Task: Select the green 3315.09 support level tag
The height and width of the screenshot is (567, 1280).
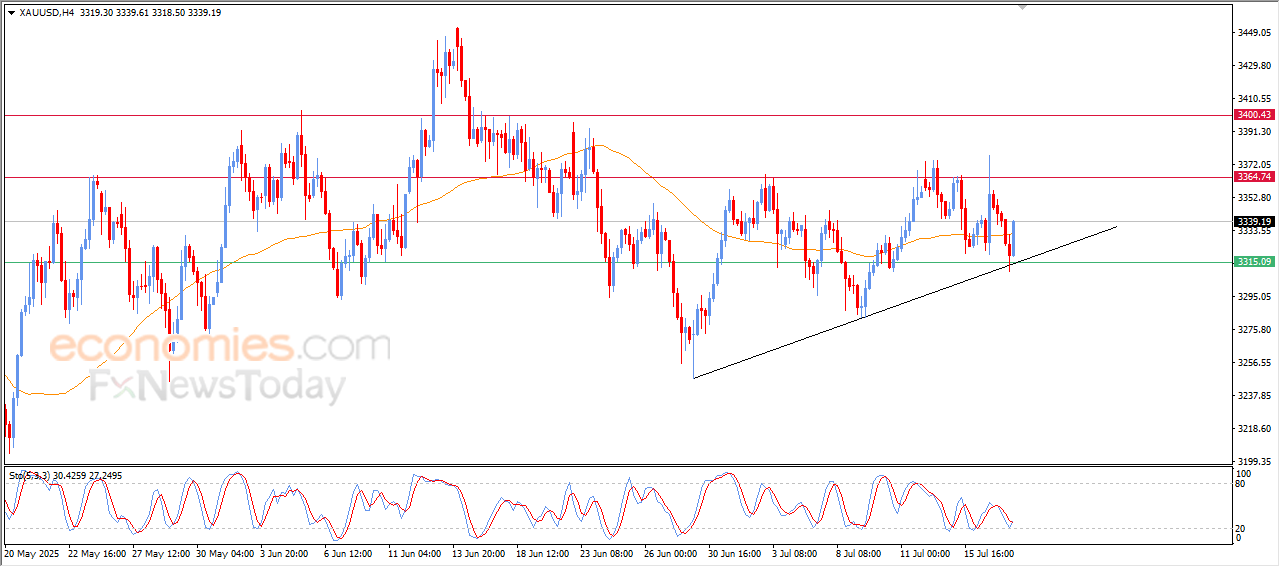Action: pyautogui.click(x=1254, y=262)
